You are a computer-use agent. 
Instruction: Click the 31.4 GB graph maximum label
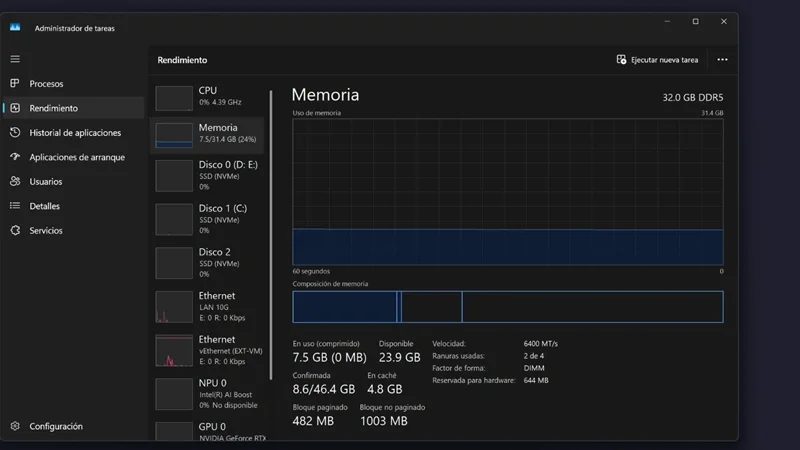click(x=712, y=113)
